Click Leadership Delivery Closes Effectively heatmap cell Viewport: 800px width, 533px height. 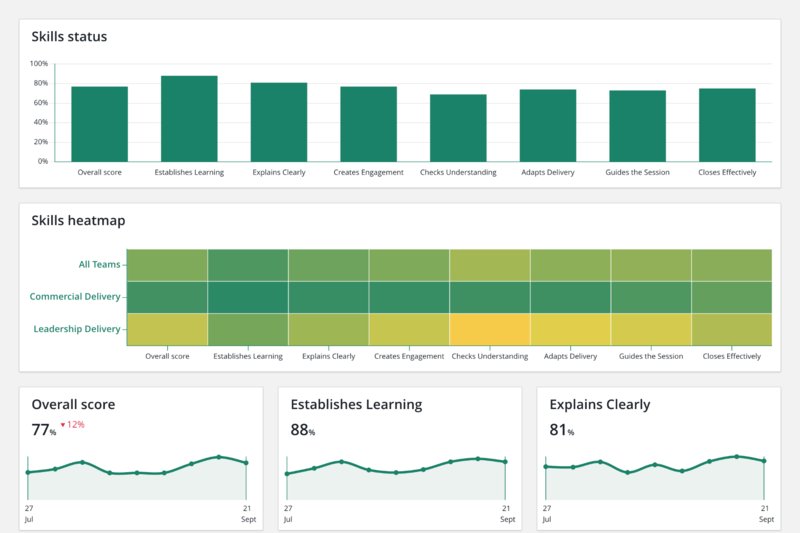click(732, 329)
